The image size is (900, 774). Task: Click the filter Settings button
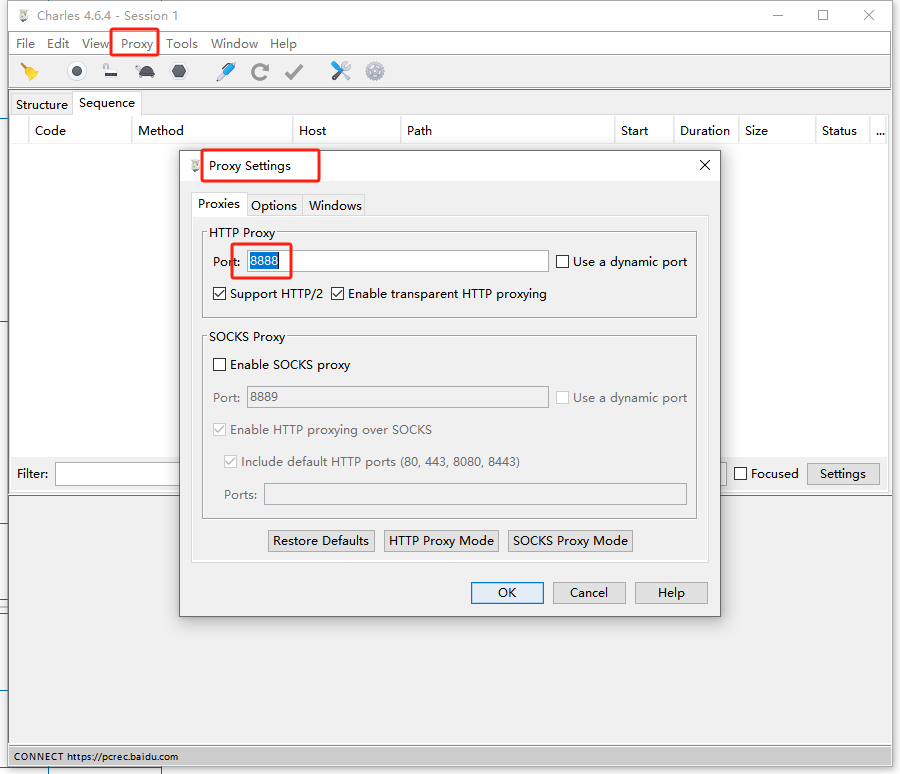[843, 474]
